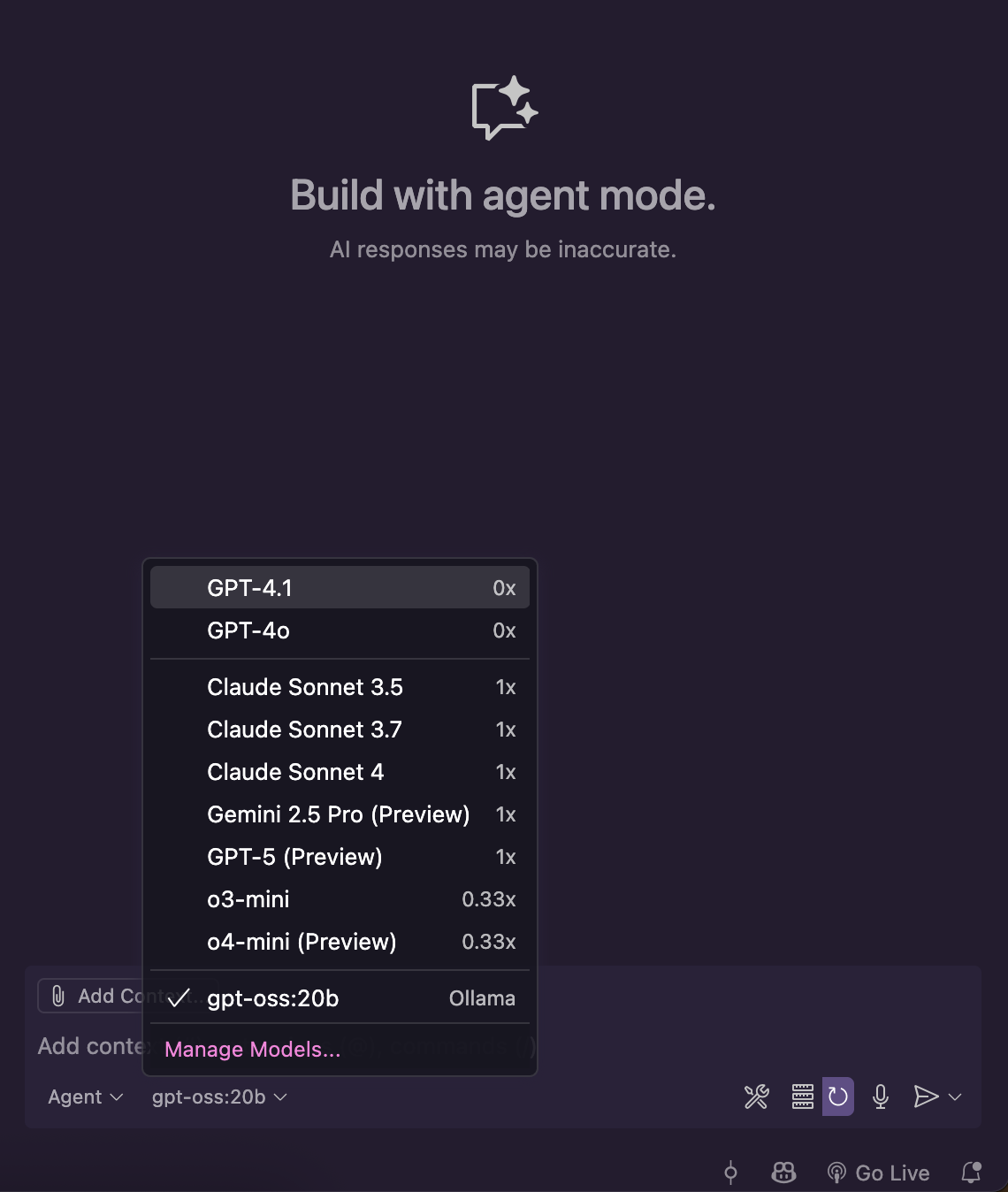Click the token usage icon near the mic
The image size is (1008, 1192).
point(803,1096)
